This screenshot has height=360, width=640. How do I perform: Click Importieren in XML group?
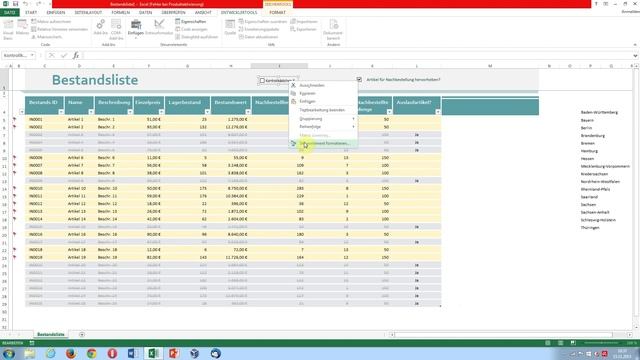(304, 21)
